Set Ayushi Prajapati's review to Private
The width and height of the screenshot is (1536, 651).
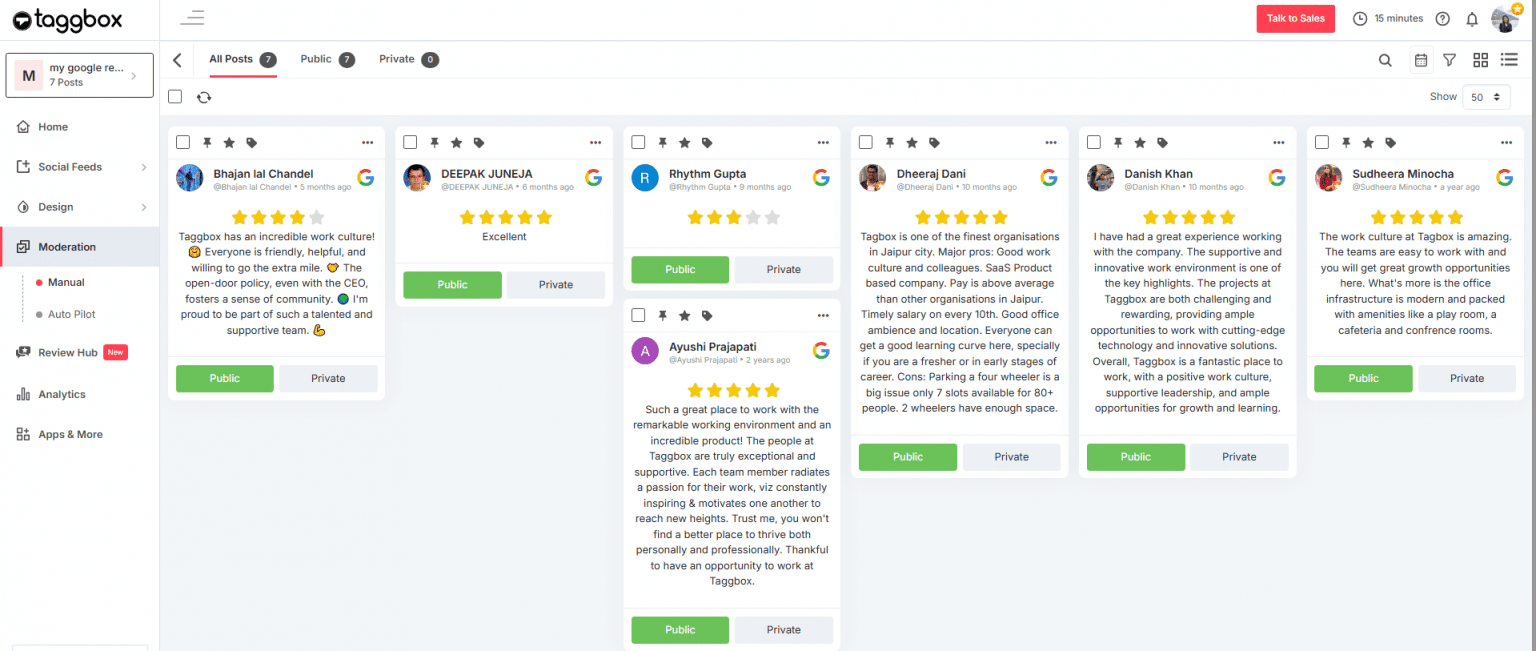coord(784,629)
